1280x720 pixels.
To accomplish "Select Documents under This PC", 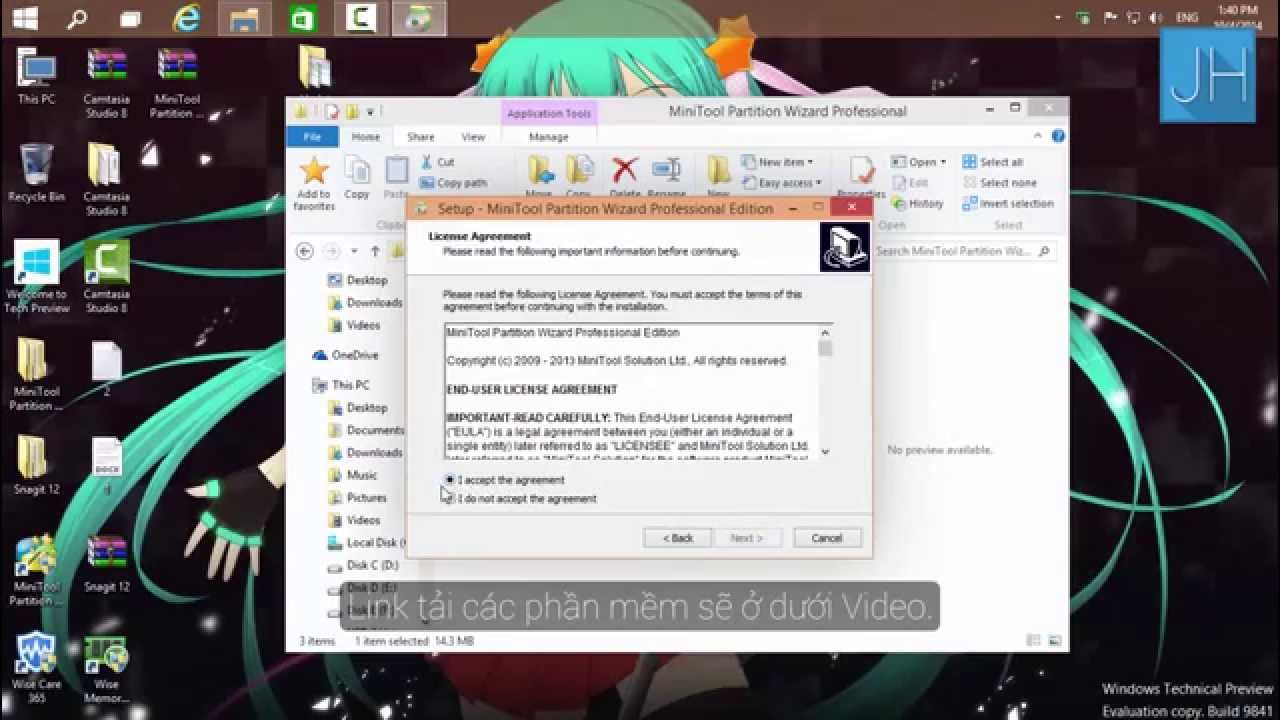I will 366,430.
